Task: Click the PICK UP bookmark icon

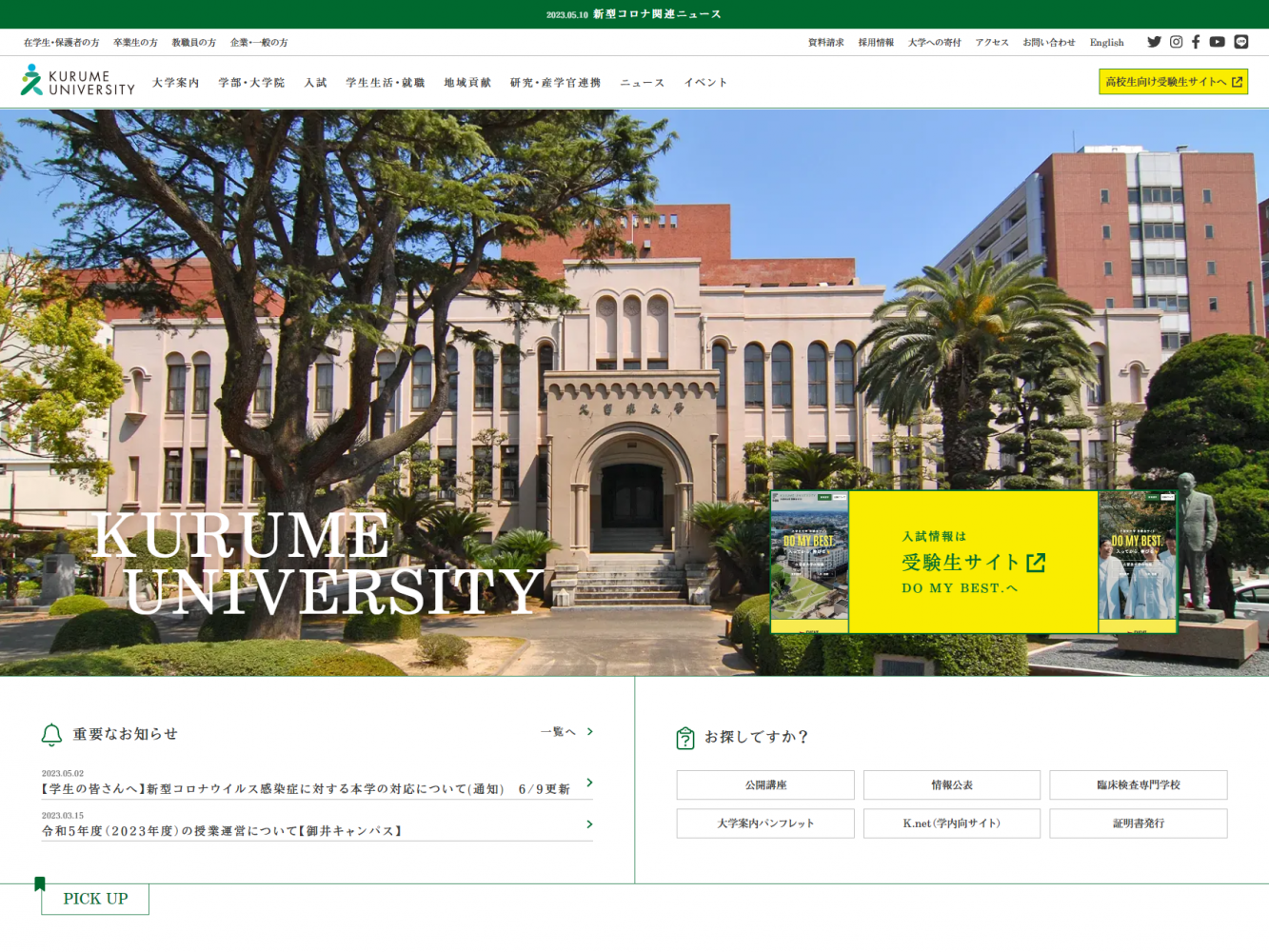Action: [x=40, y=884]
